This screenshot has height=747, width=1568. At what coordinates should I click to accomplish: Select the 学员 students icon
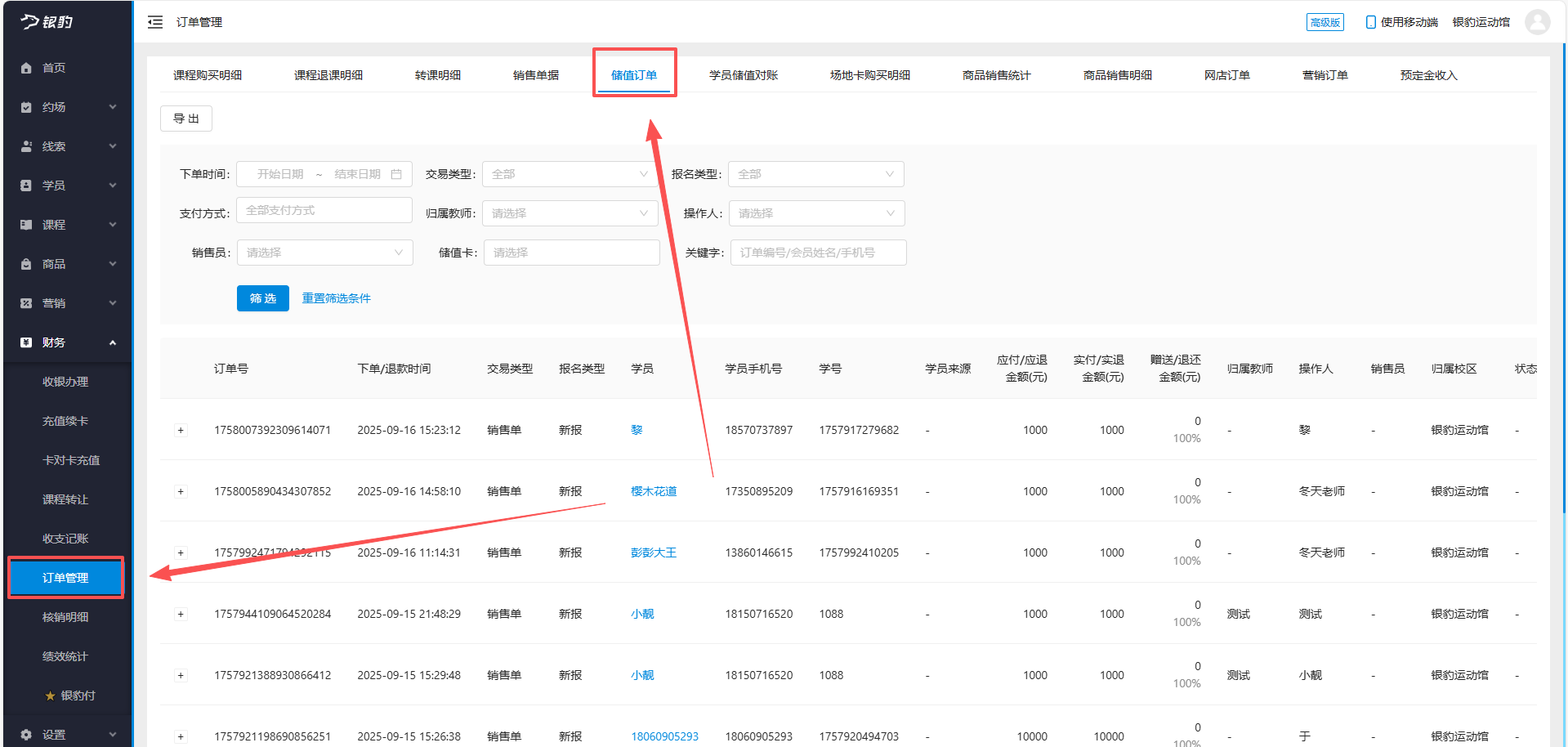(26, 185)
